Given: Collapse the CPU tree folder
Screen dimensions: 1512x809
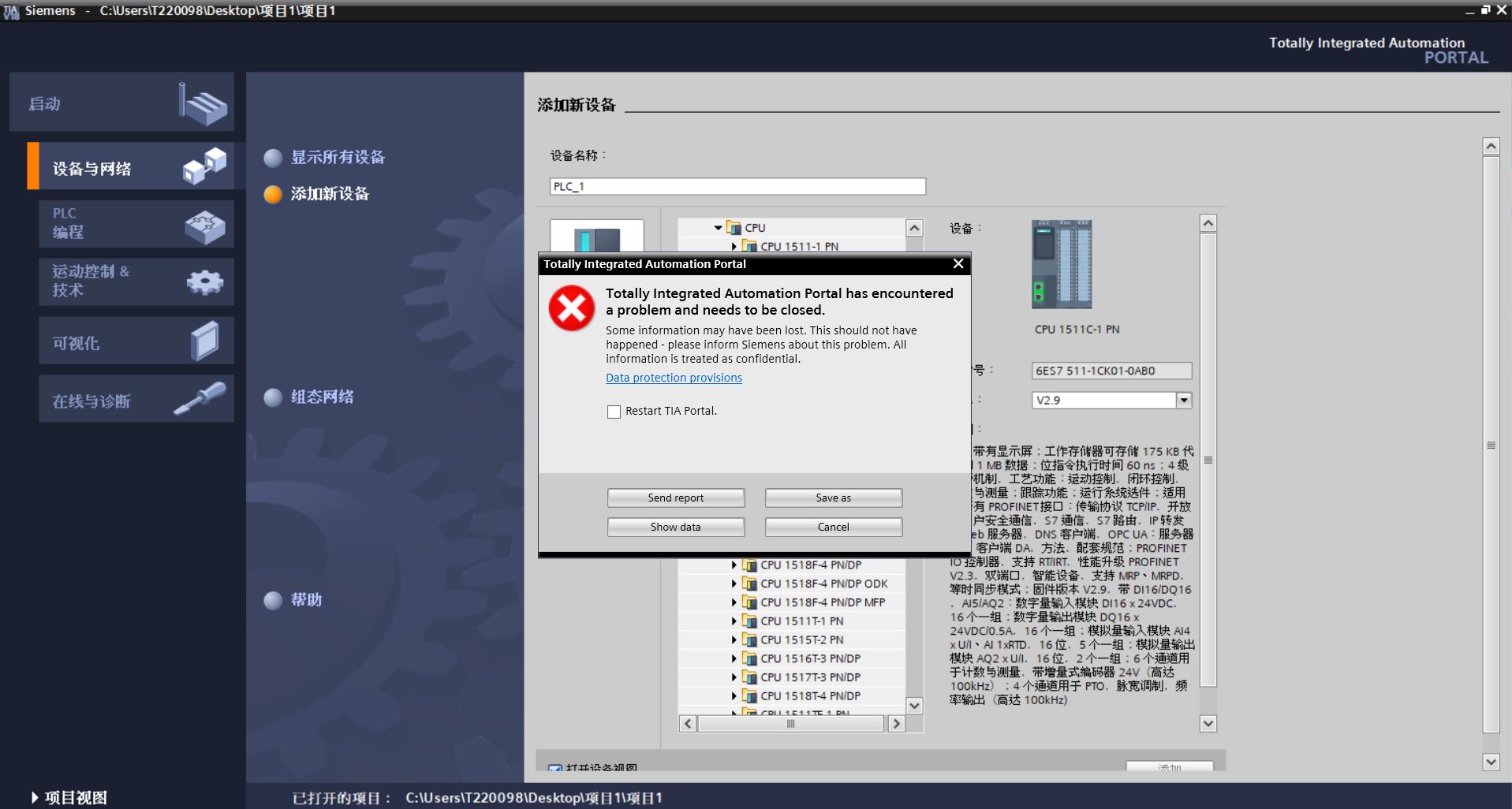Looking at the screenshot, I should point(718,228).
